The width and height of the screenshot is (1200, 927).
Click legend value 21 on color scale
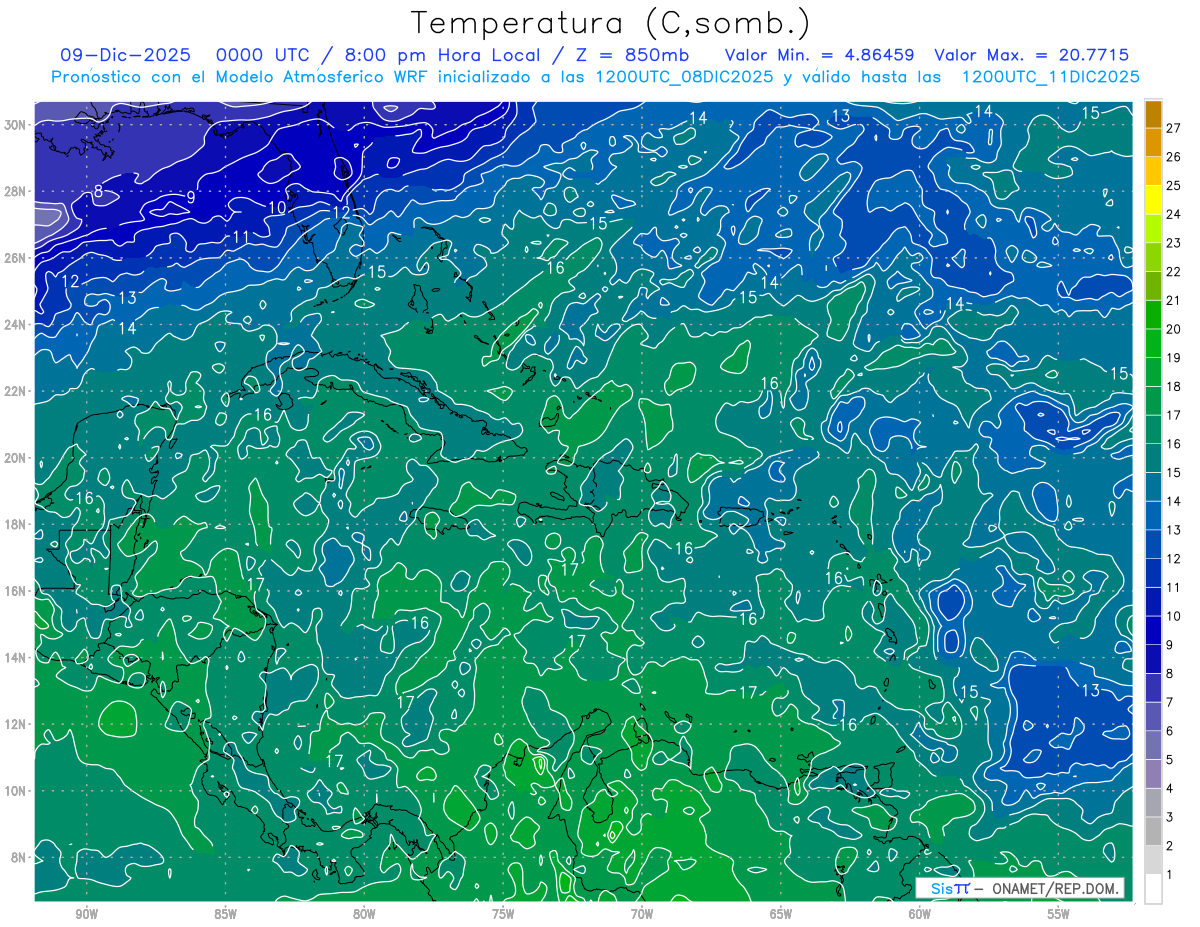1174,300
